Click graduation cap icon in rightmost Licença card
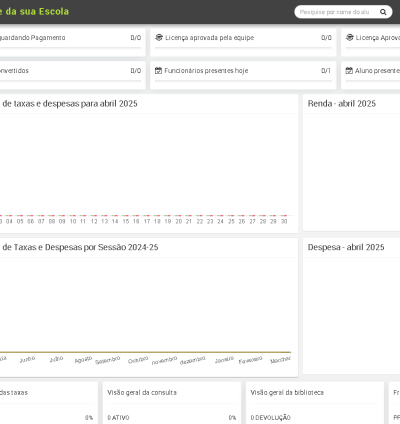Viewport: 400px width, 424px height. point(350,38)
